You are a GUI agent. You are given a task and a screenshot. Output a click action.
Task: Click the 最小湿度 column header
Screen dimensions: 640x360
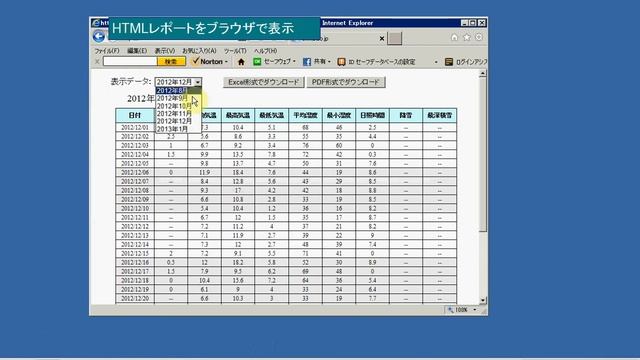(339, 116)
